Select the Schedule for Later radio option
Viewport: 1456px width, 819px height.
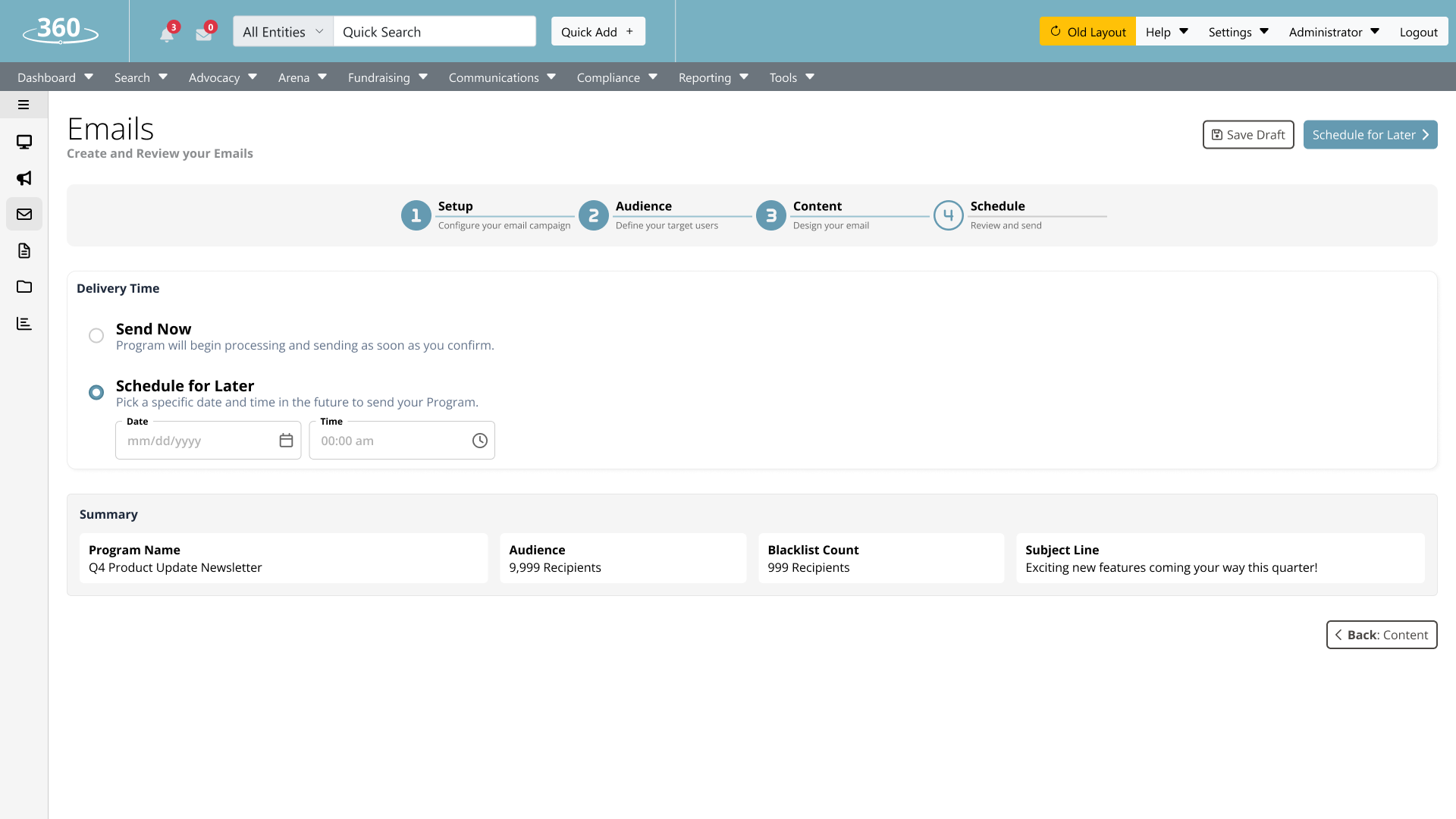coord(96,392)
